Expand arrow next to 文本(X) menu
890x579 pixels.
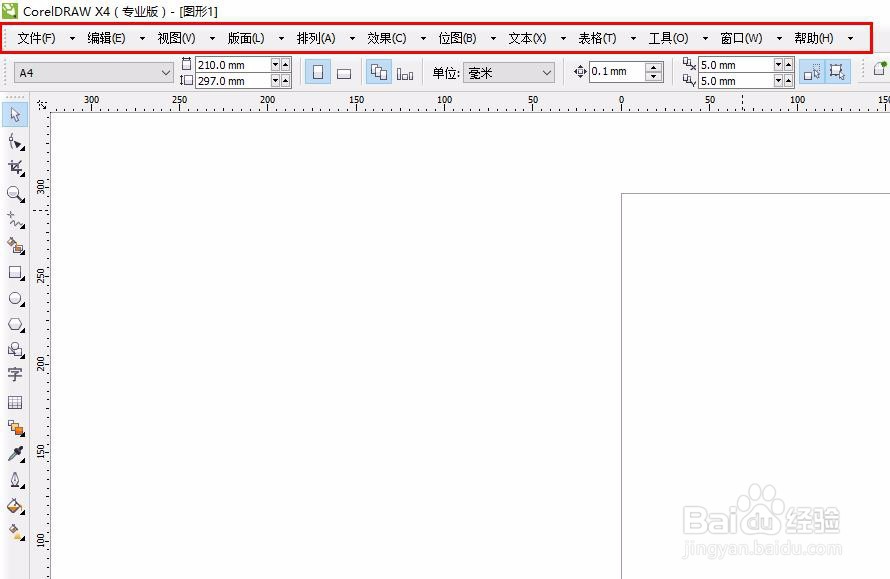point(563,39)
